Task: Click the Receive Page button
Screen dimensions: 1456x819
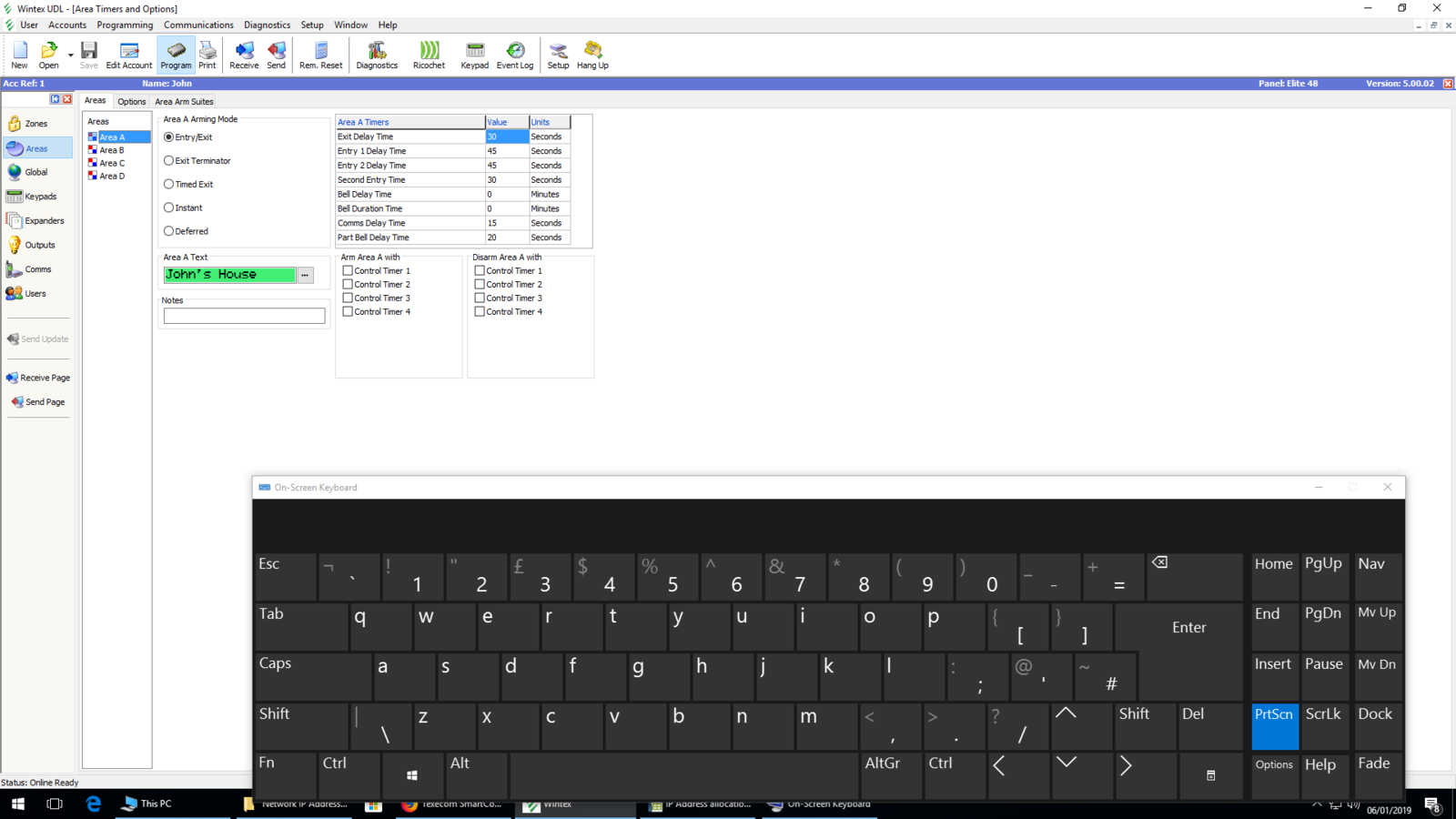Action: tap(38, 378)
